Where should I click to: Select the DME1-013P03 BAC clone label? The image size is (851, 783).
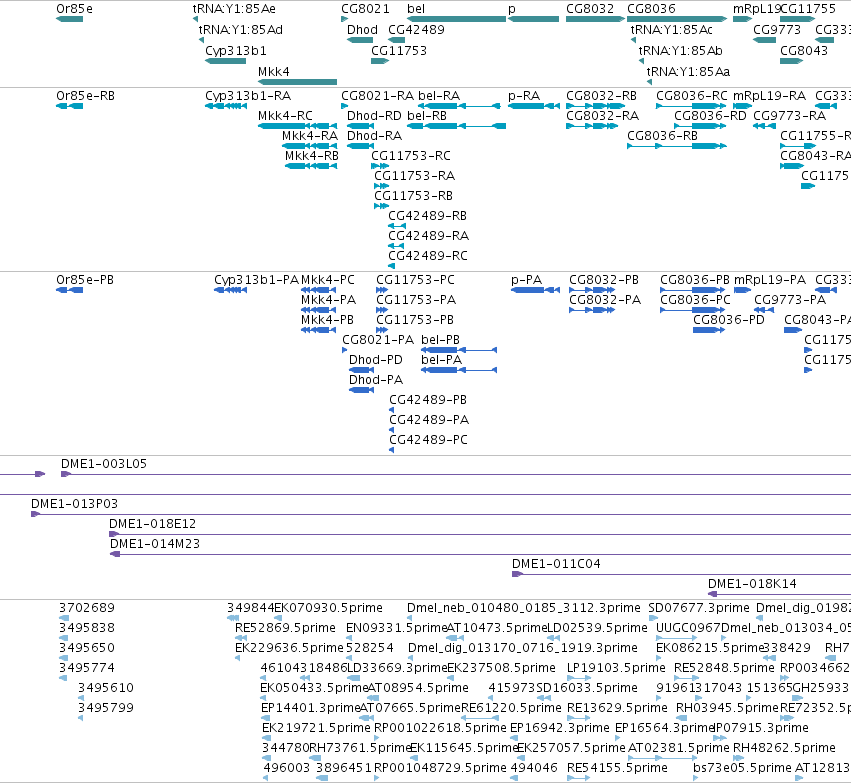click(x=74, y=504)
